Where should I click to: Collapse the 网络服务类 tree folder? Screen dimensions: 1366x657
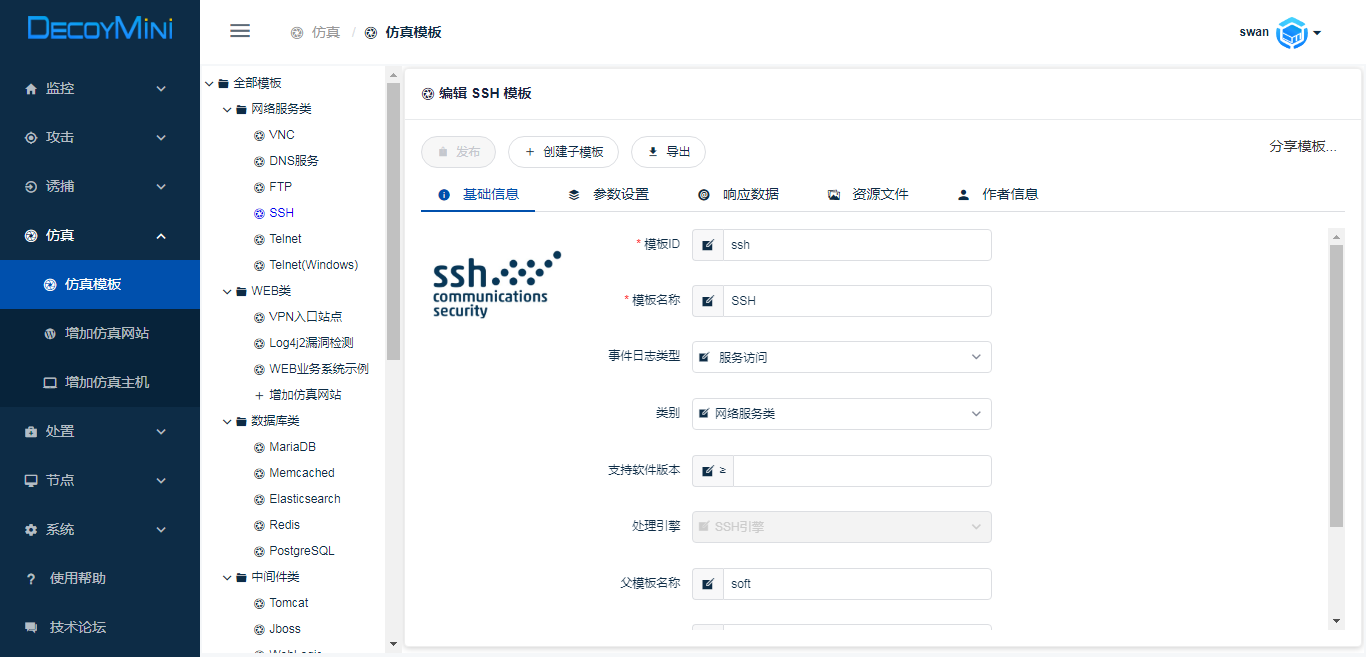(x=227, y=109)
